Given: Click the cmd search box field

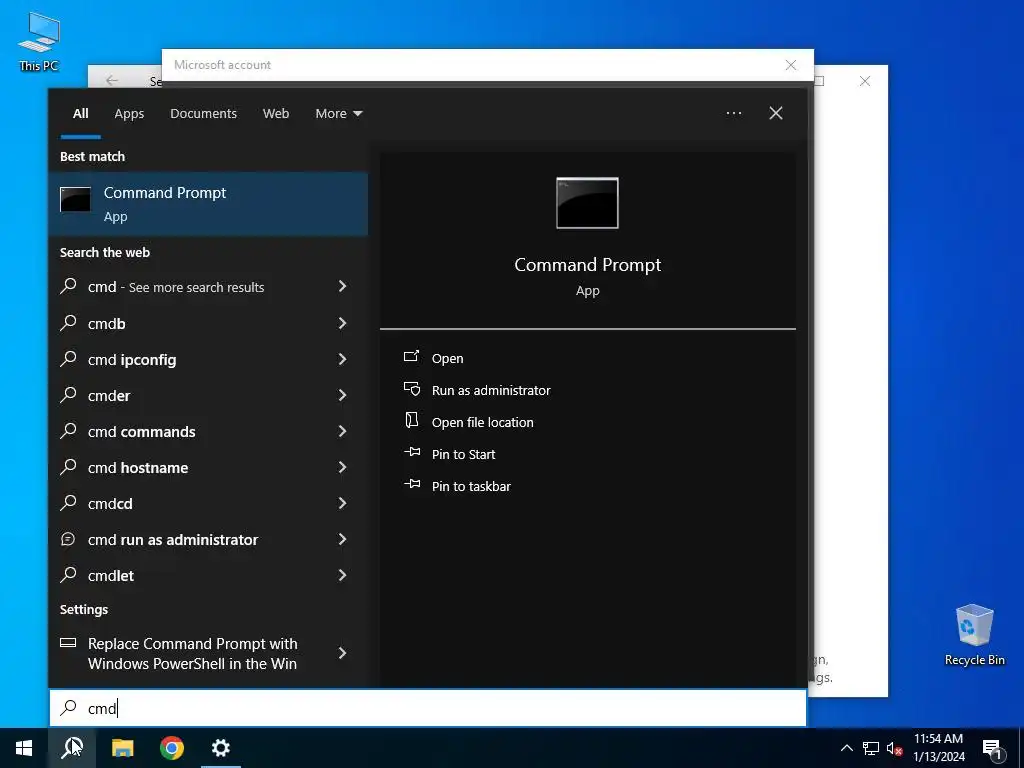Looking at the screenshot, I should click(428, 709).
